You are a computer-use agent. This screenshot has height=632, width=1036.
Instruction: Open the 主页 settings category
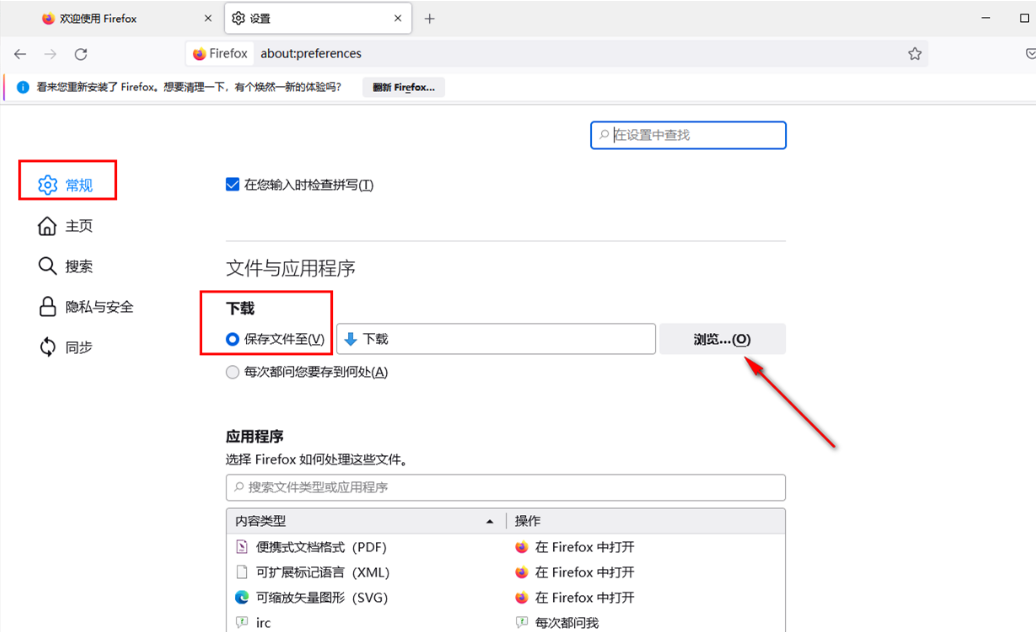tap(67, 226)
